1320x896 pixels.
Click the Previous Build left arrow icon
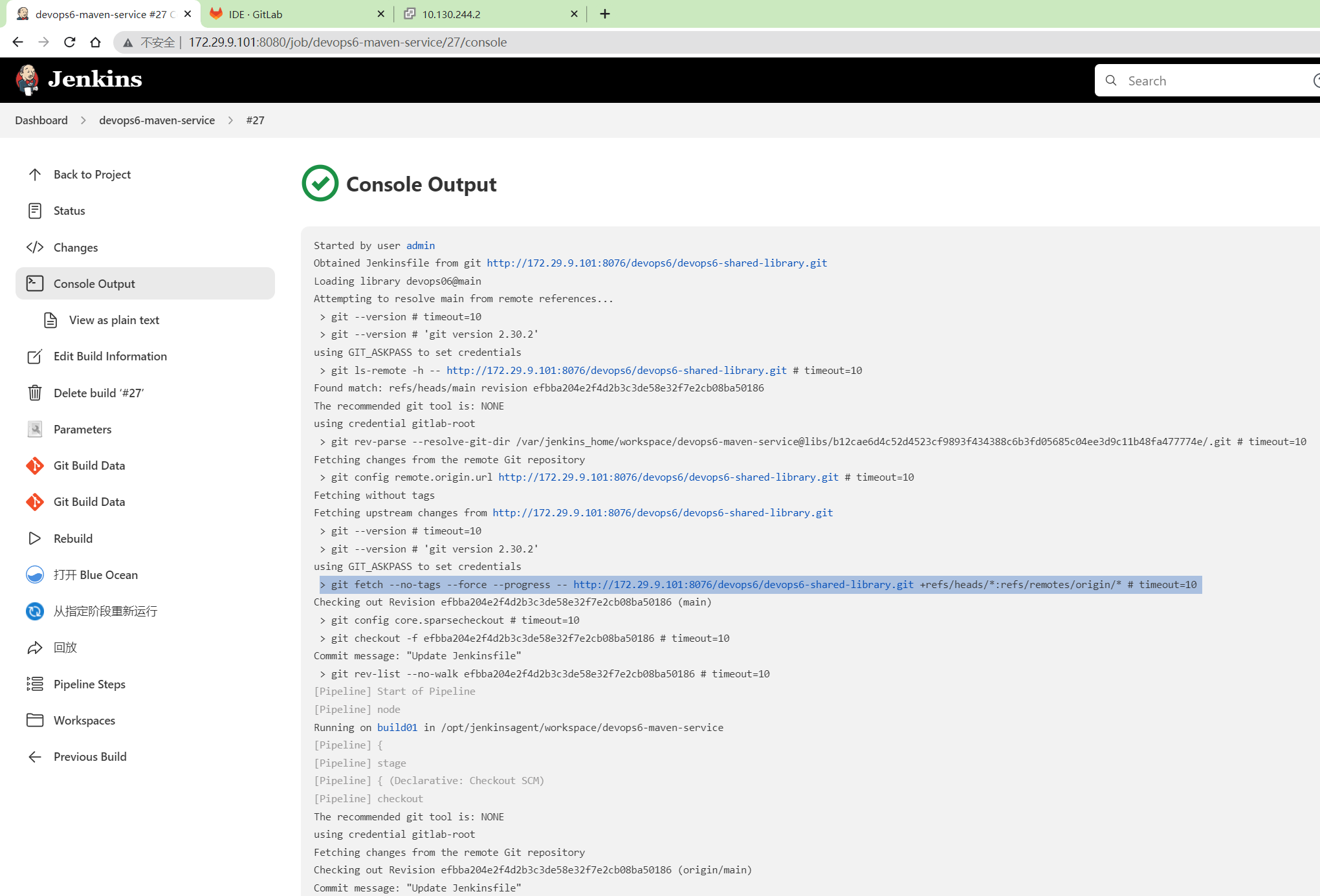click(x=35, y=757)
